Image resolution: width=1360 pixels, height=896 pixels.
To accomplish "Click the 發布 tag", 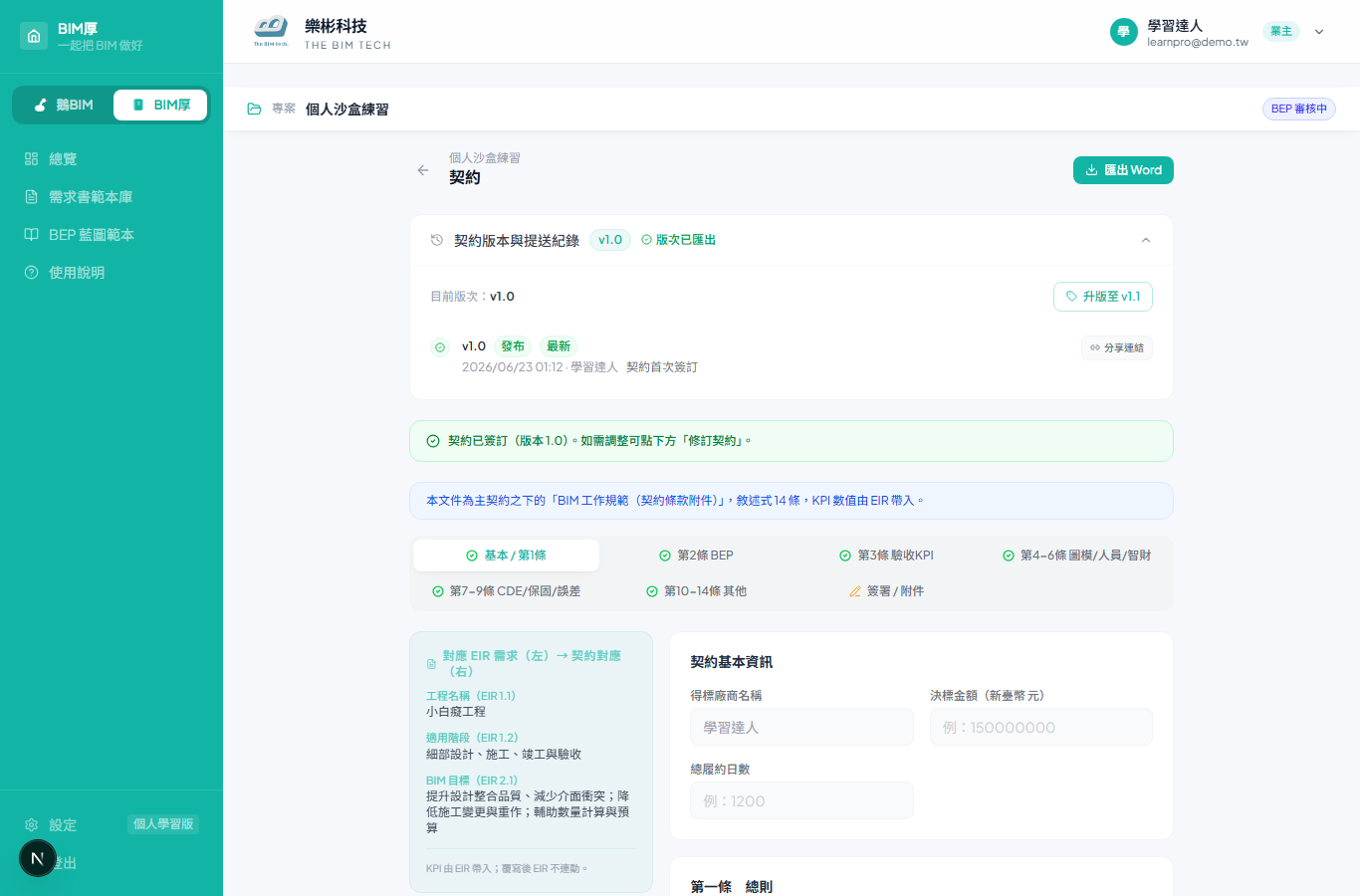I will click(x=513, y=346).
